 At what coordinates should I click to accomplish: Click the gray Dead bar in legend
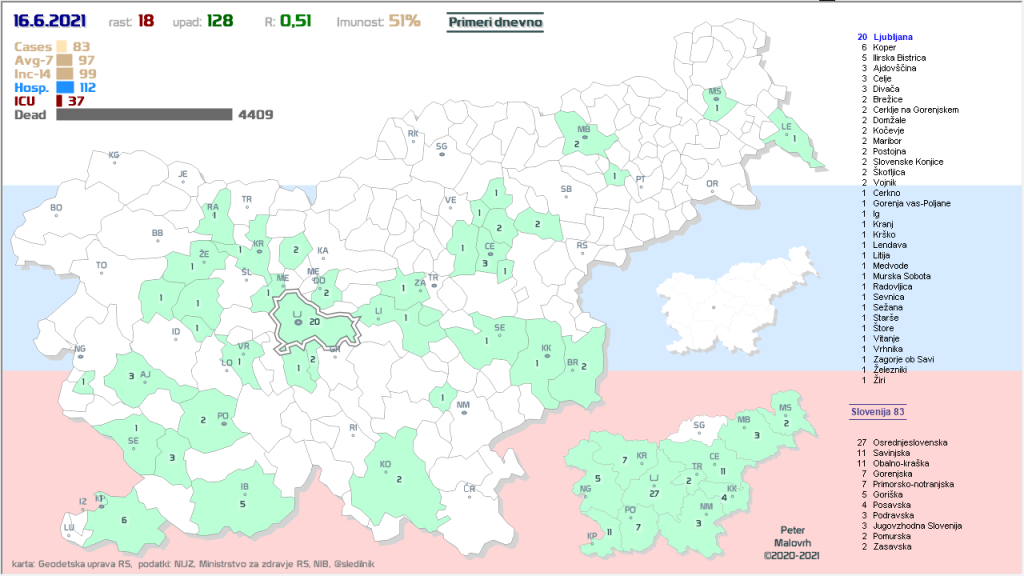(144, 115)
